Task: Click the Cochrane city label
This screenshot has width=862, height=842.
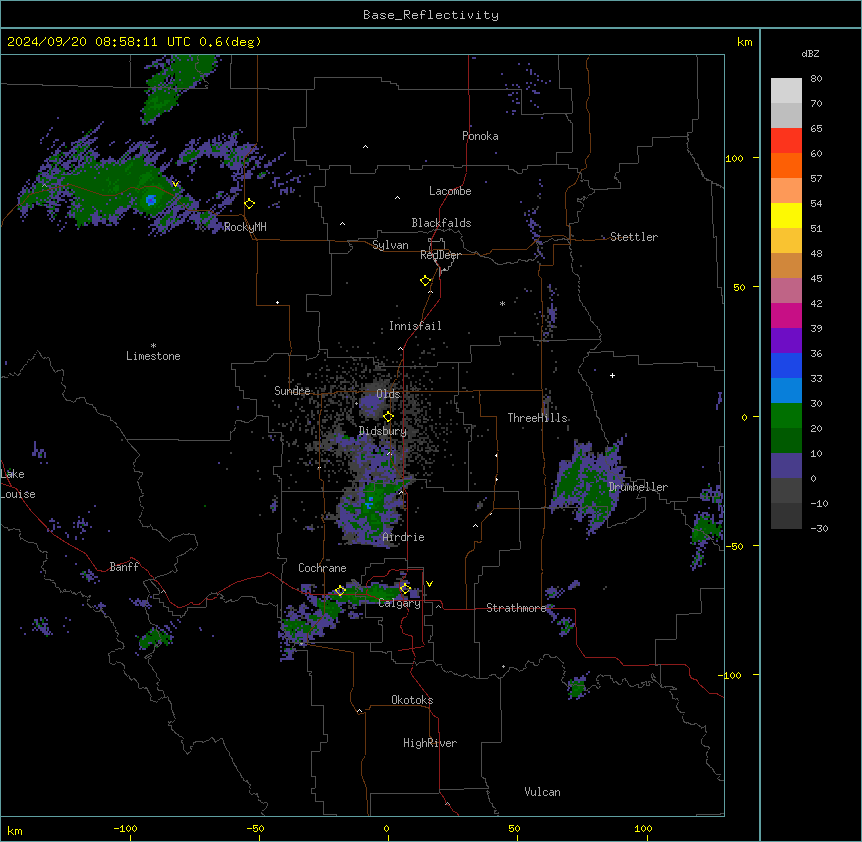Action: coord(322,568)
